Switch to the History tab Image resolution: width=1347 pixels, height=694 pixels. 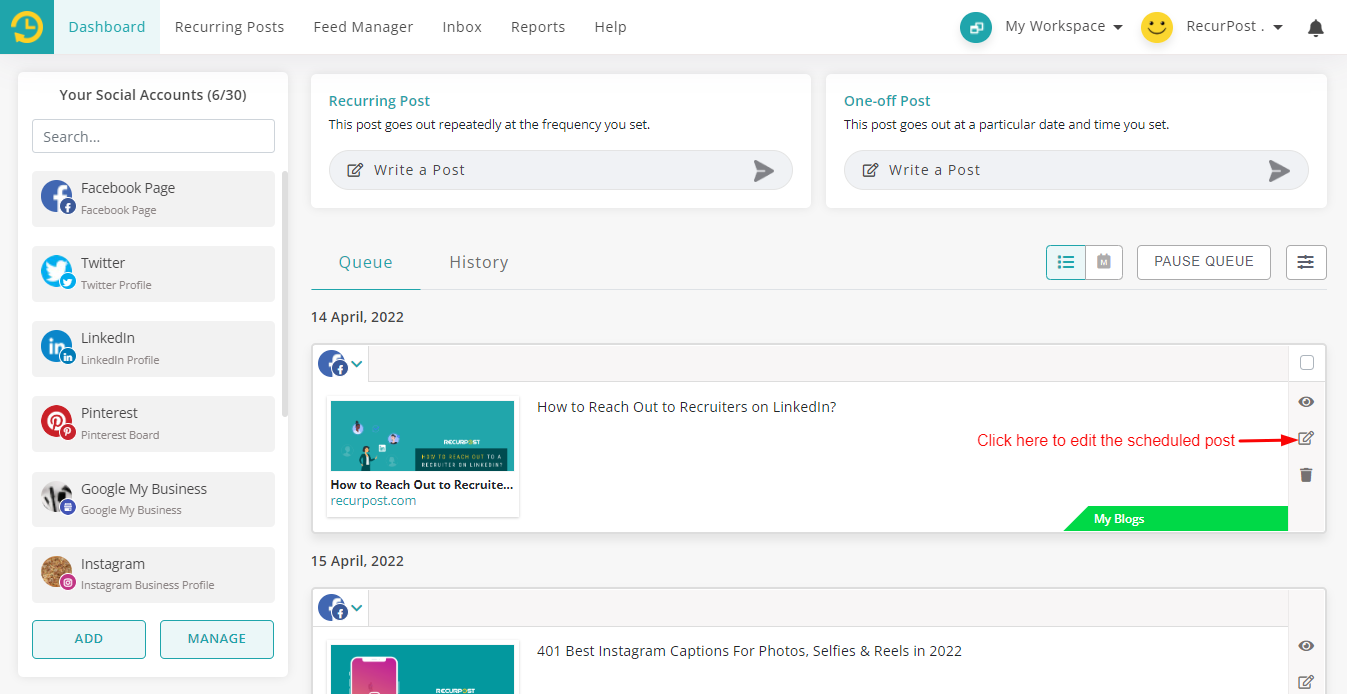(x=479, y=263)
